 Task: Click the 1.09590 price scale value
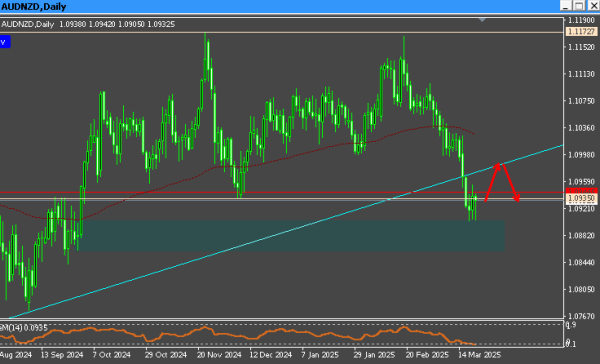(x=582, y=181)
